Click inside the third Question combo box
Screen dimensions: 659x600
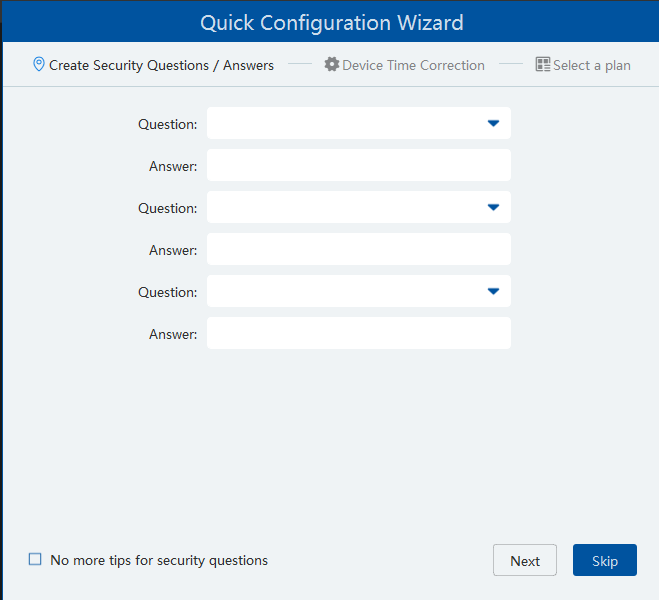coord(340,291)
